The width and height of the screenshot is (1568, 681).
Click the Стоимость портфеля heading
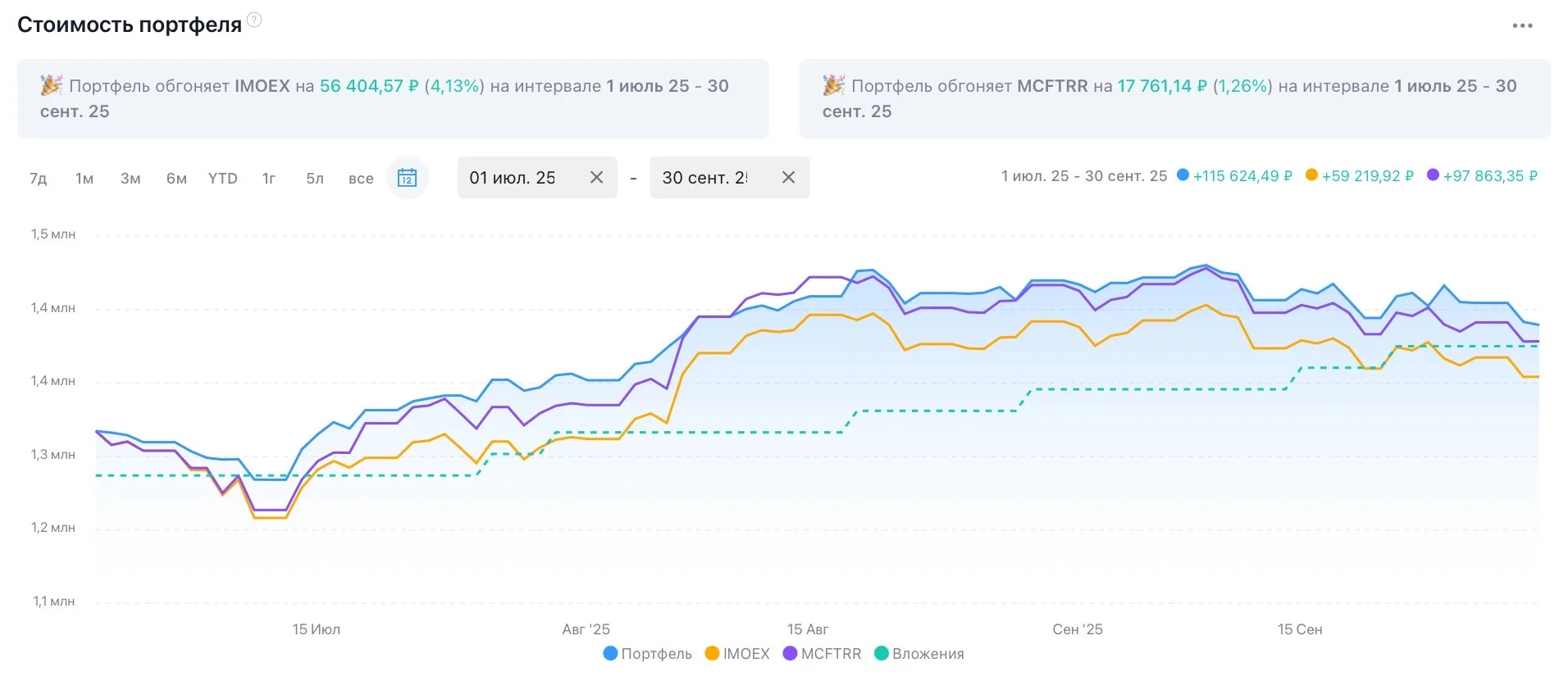(x=130, y=25)
